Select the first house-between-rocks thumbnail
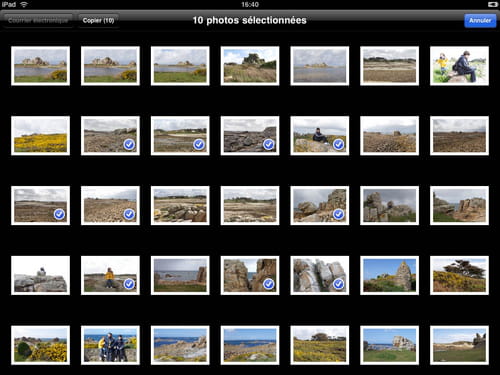500x375 pixels. click(x=40, y=66)
